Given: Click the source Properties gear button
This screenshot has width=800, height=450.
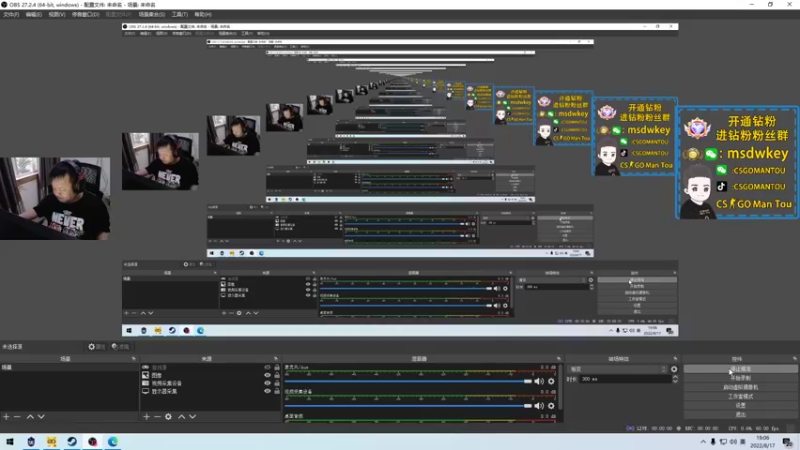Looking at the screenshot, I should (96, 346).
